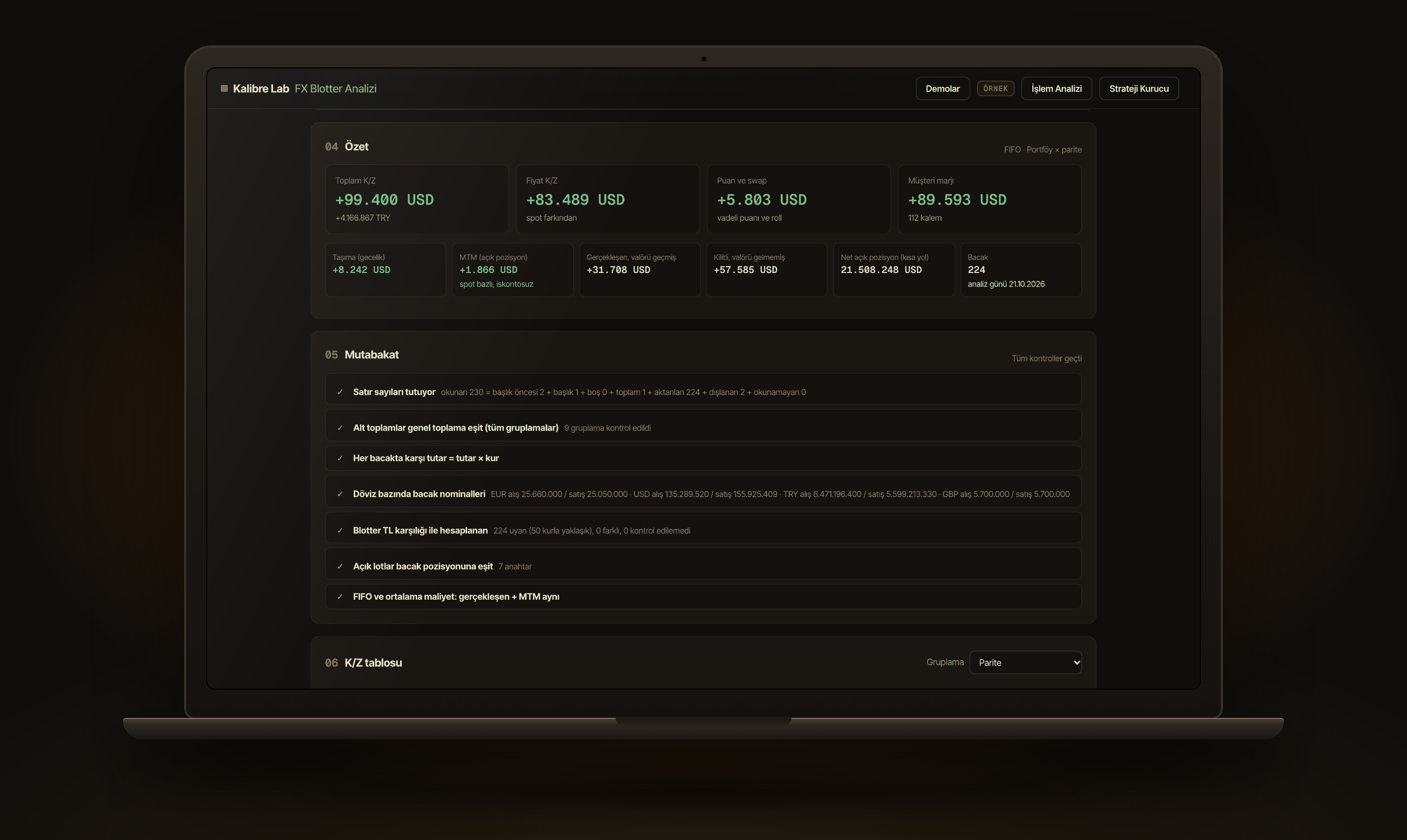Click the checkmark beside Her bacakta karşı tutar

coord(340,459)
